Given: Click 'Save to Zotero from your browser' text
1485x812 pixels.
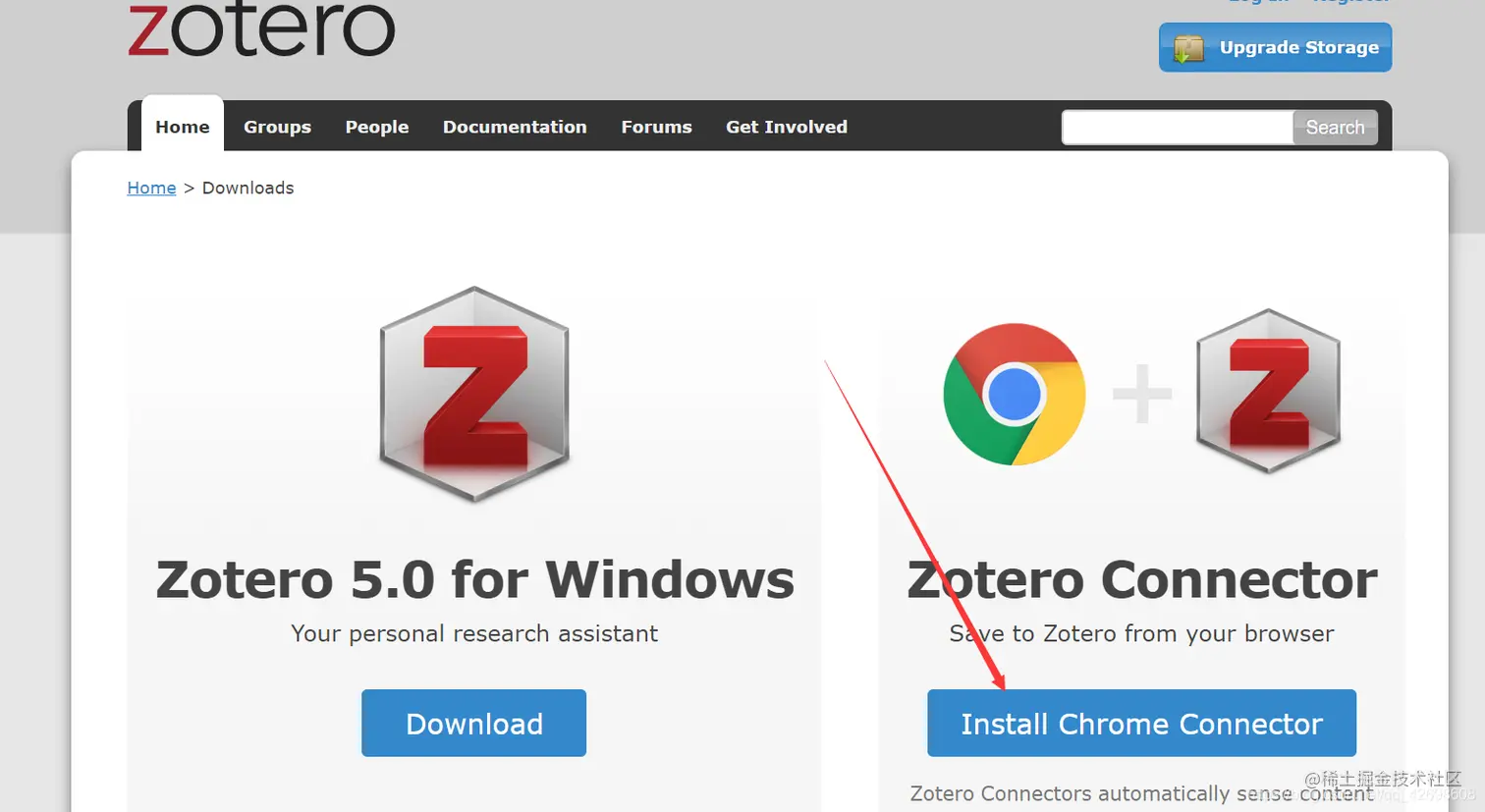Looking at the screenshot, I should click(x=1141, y=633).
